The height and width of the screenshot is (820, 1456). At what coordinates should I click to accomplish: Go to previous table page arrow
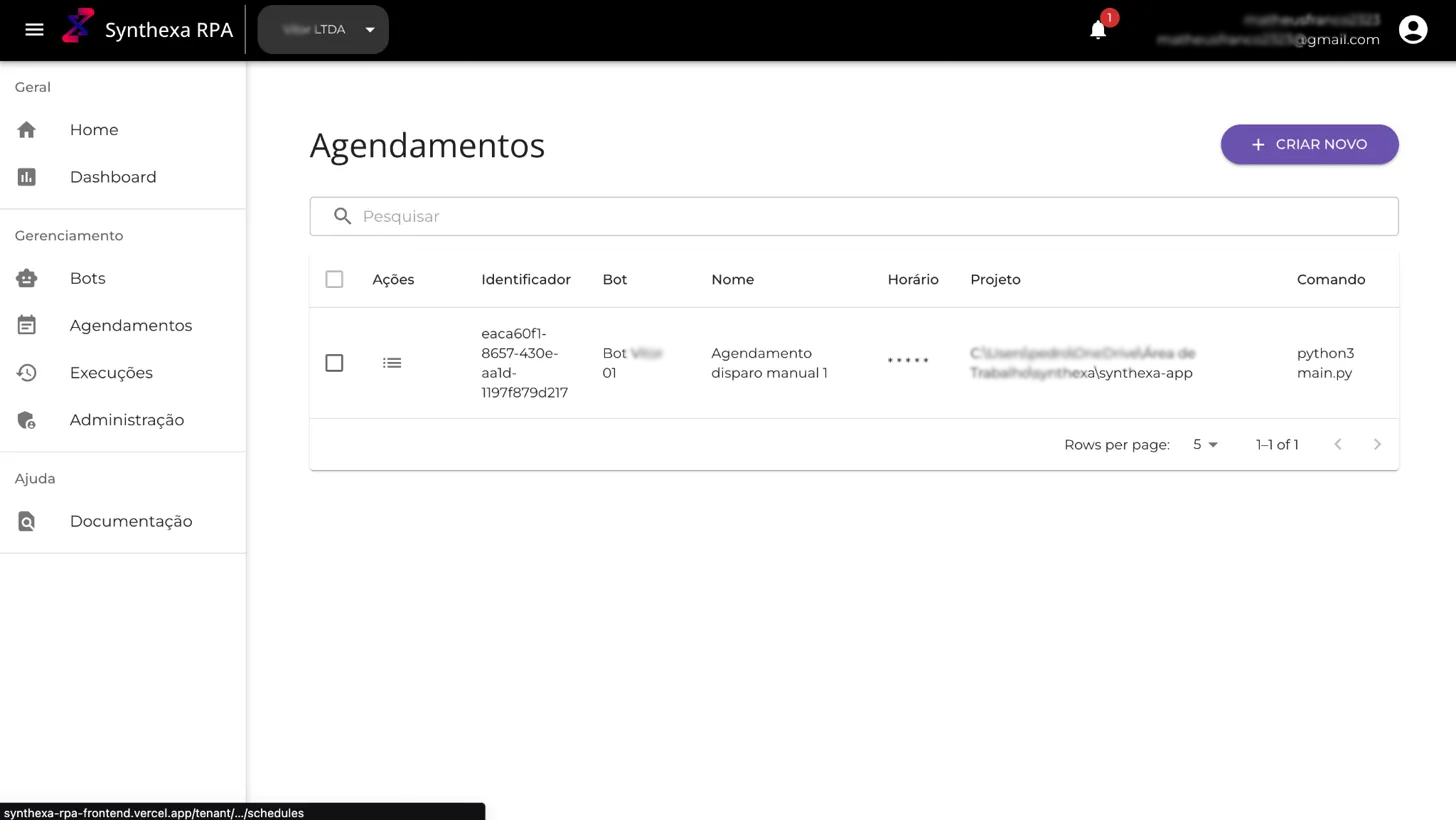coord(1337,444)
